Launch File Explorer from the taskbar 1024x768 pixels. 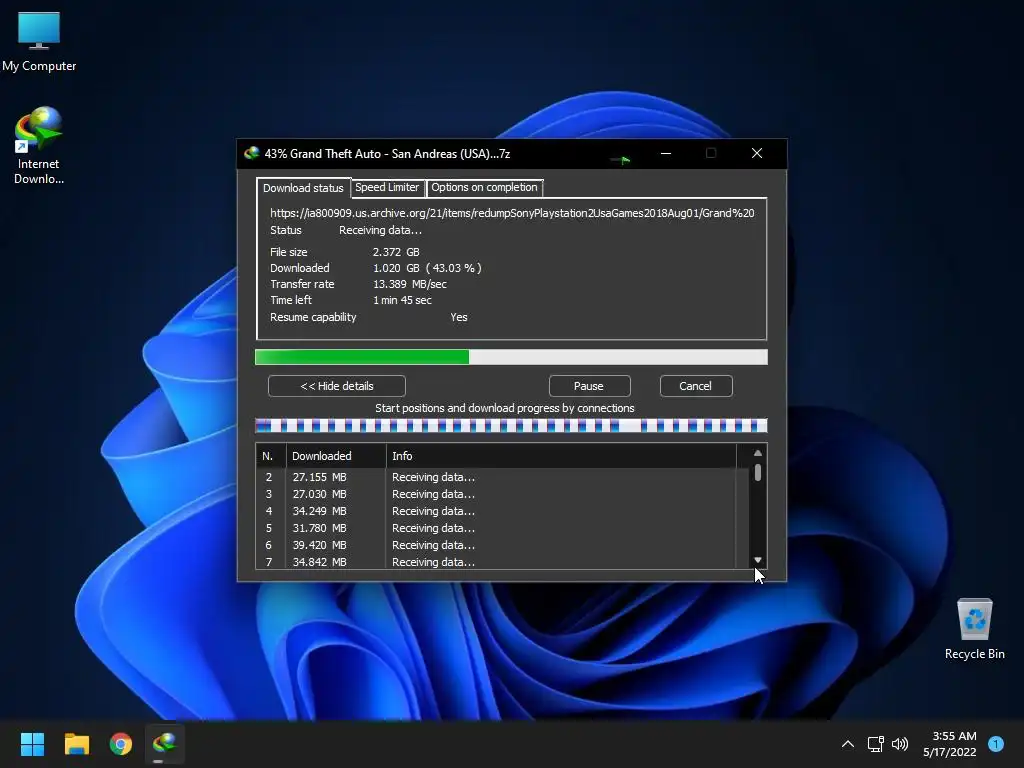(x=76, y=744)
